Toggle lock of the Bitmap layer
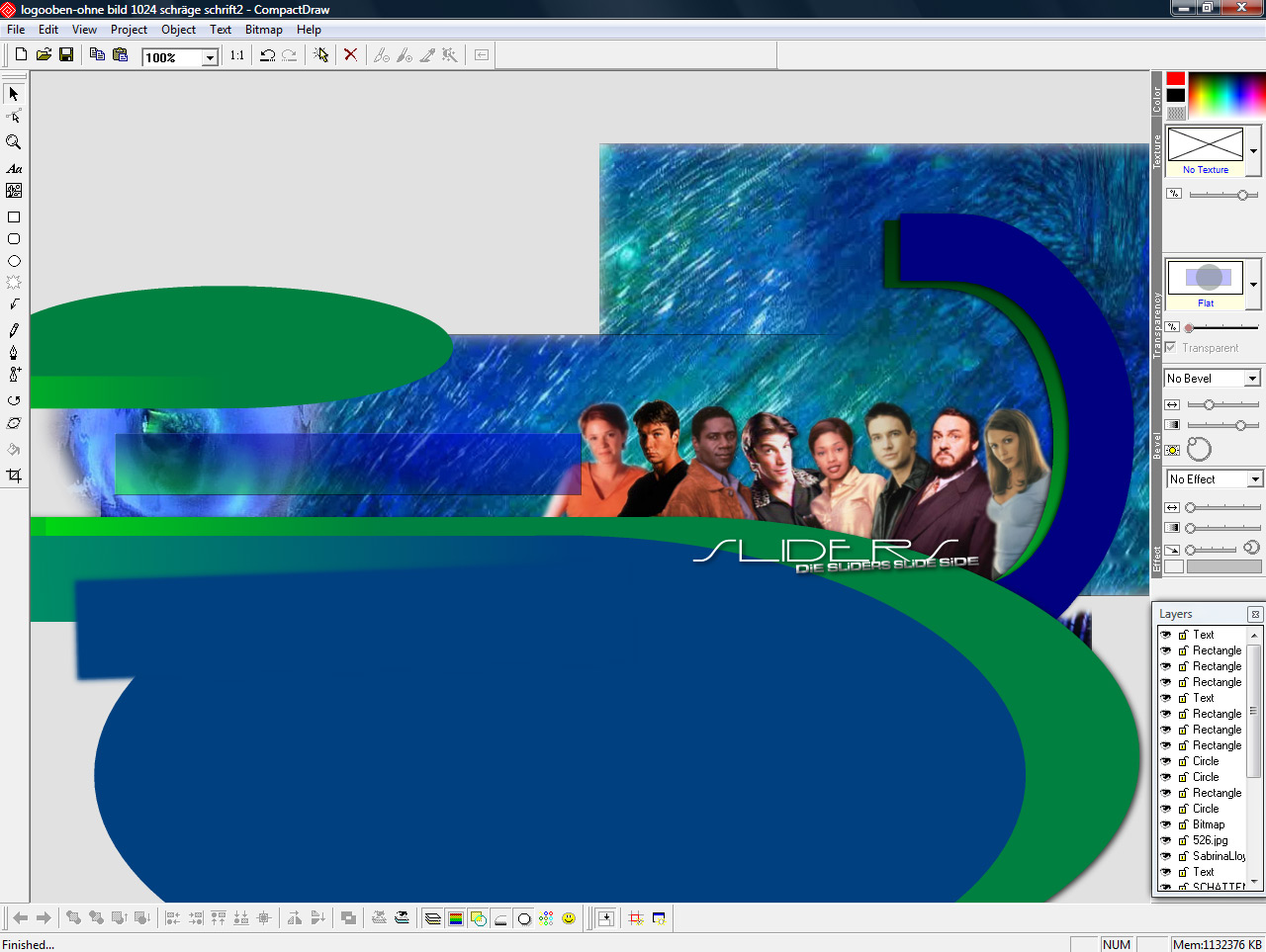 [x=1183, y=824]
